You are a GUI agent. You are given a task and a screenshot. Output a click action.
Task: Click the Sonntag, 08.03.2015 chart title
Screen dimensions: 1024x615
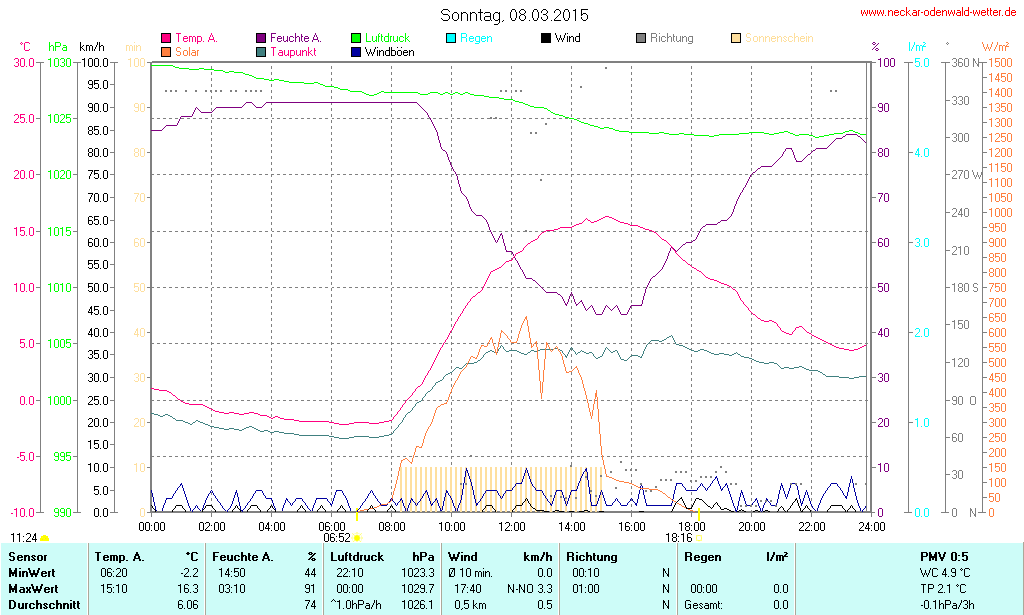[x=514, y=15]
